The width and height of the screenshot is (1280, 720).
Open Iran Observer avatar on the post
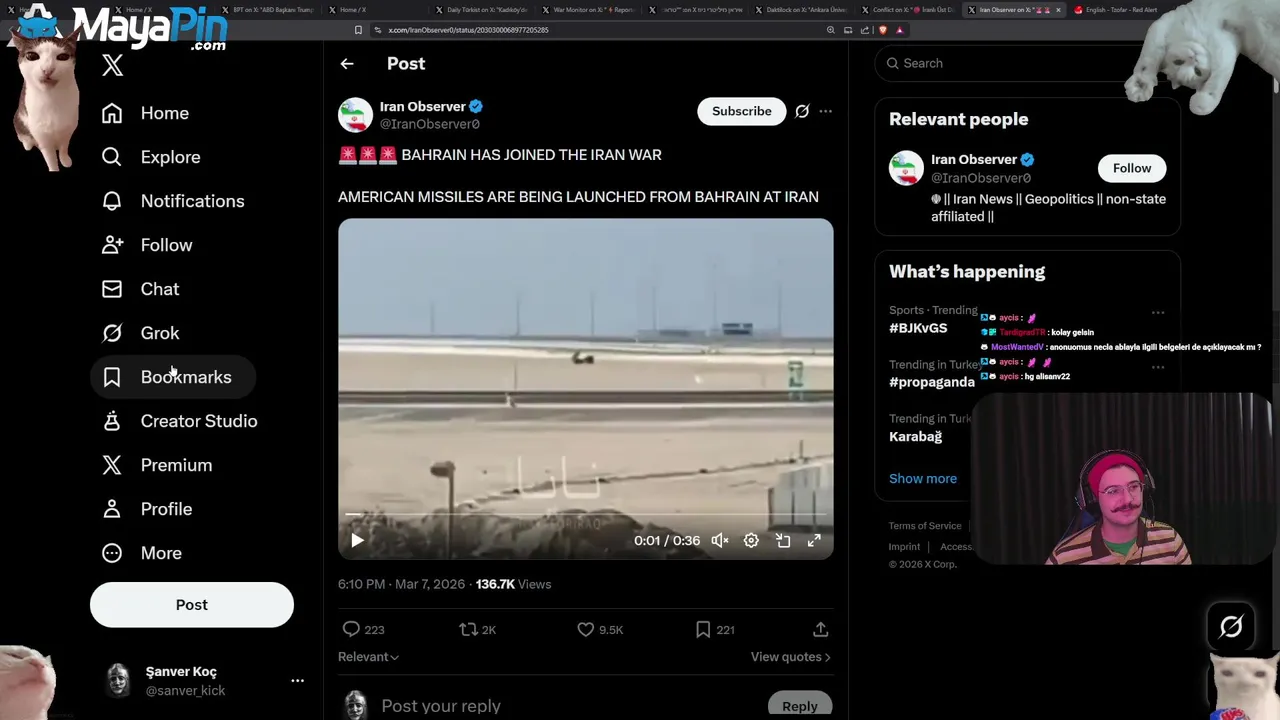(355, 115)
